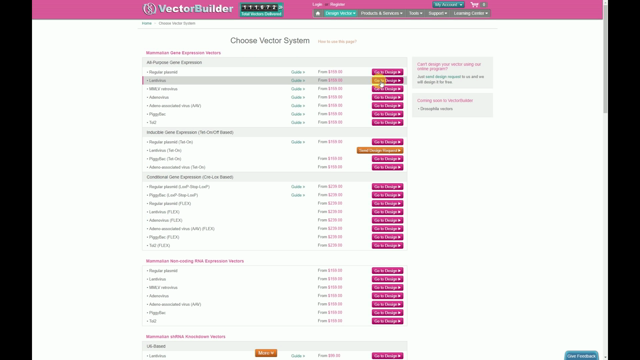The width and height of the screenshot is (640, 360).
Task: Open the home icon in navigation bar
Action: (x=318, y=13)
